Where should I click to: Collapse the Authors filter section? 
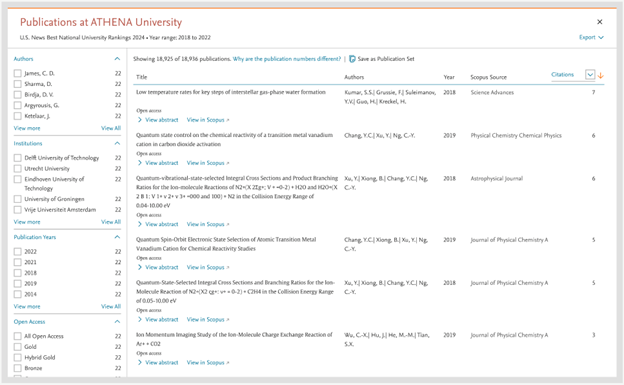coord(117,59)
